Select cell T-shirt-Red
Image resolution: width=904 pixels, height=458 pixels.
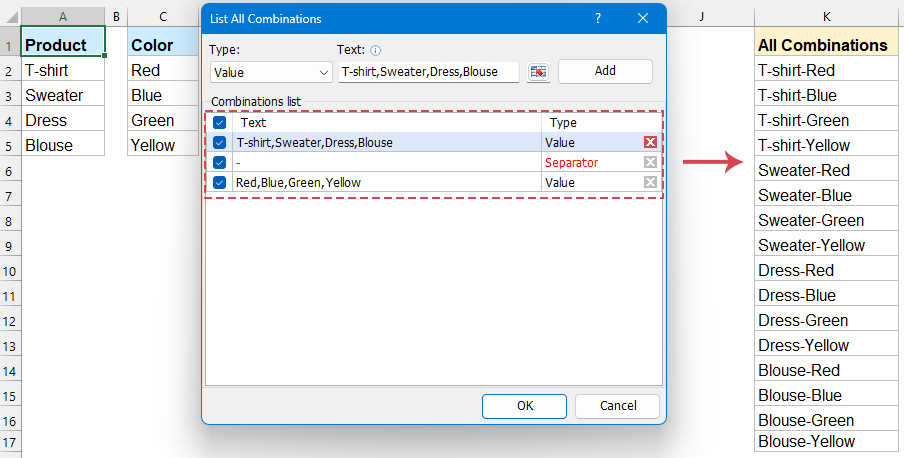pyautogui.click(x=826, y=70)
